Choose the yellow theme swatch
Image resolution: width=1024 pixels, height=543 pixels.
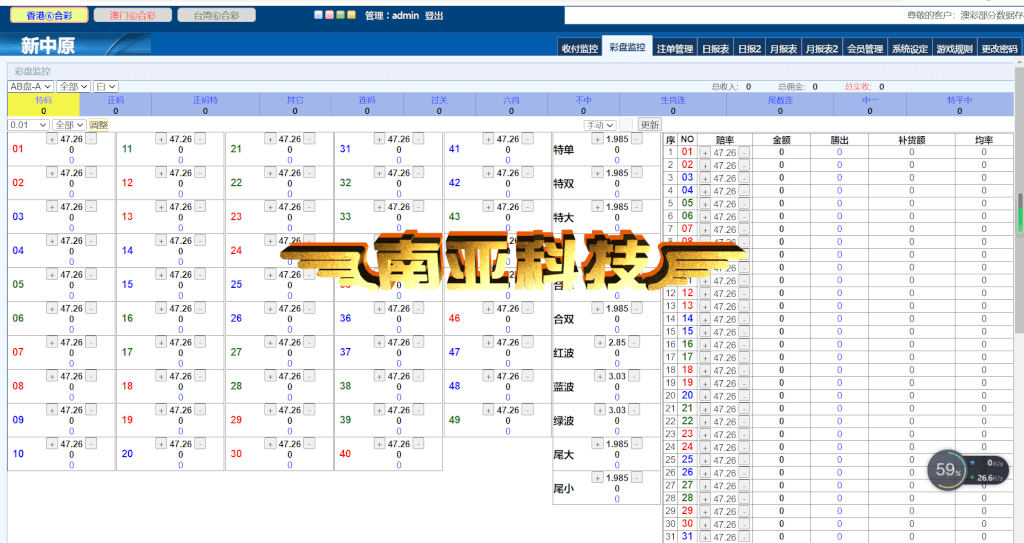351,14
